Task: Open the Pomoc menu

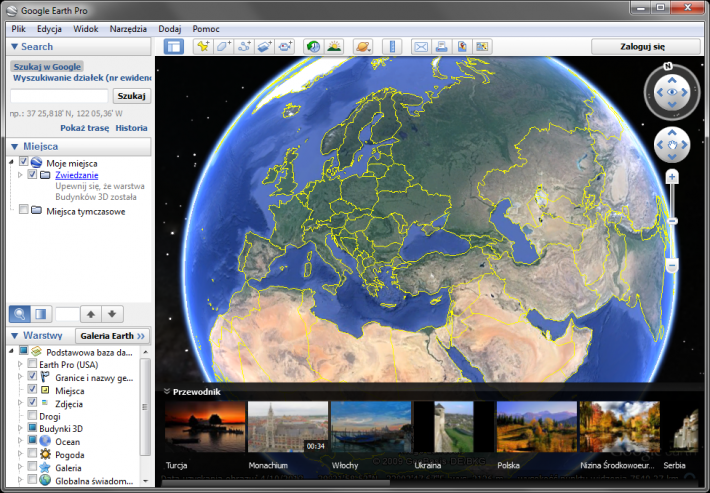Action: point(206,29)
